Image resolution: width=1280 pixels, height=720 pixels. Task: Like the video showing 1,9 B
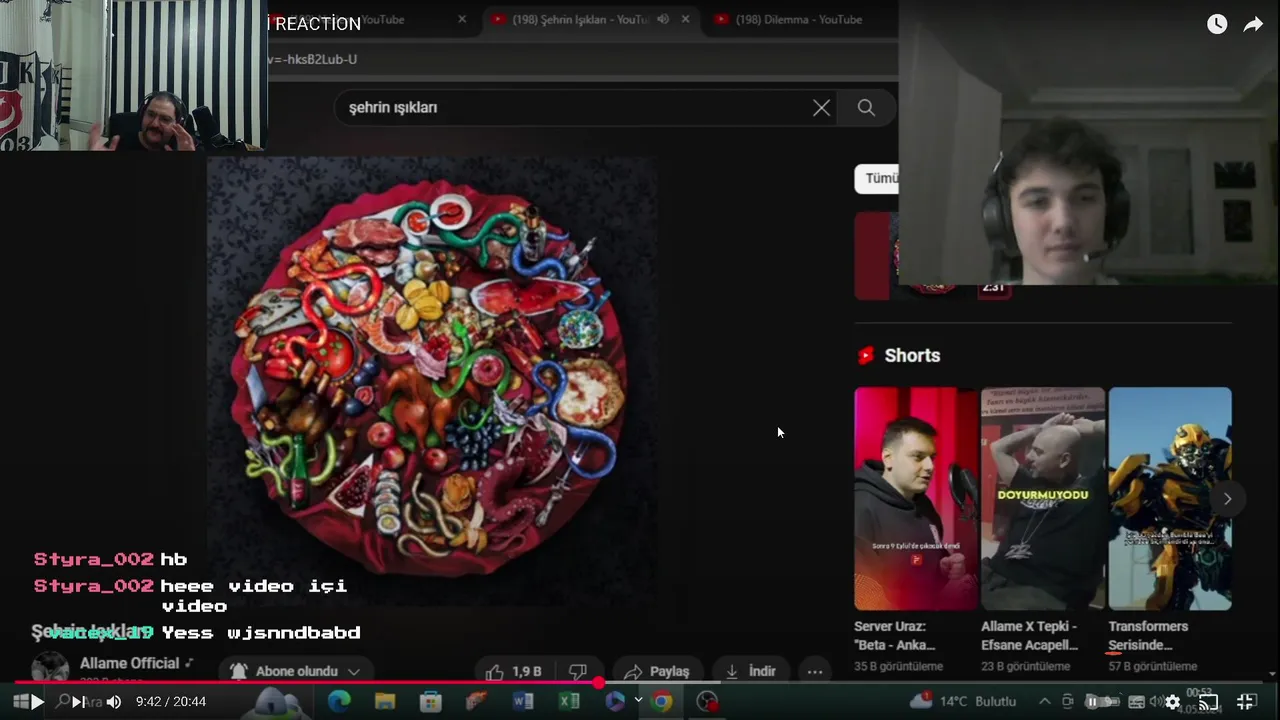pyautogui.click(x=514, y=671)
